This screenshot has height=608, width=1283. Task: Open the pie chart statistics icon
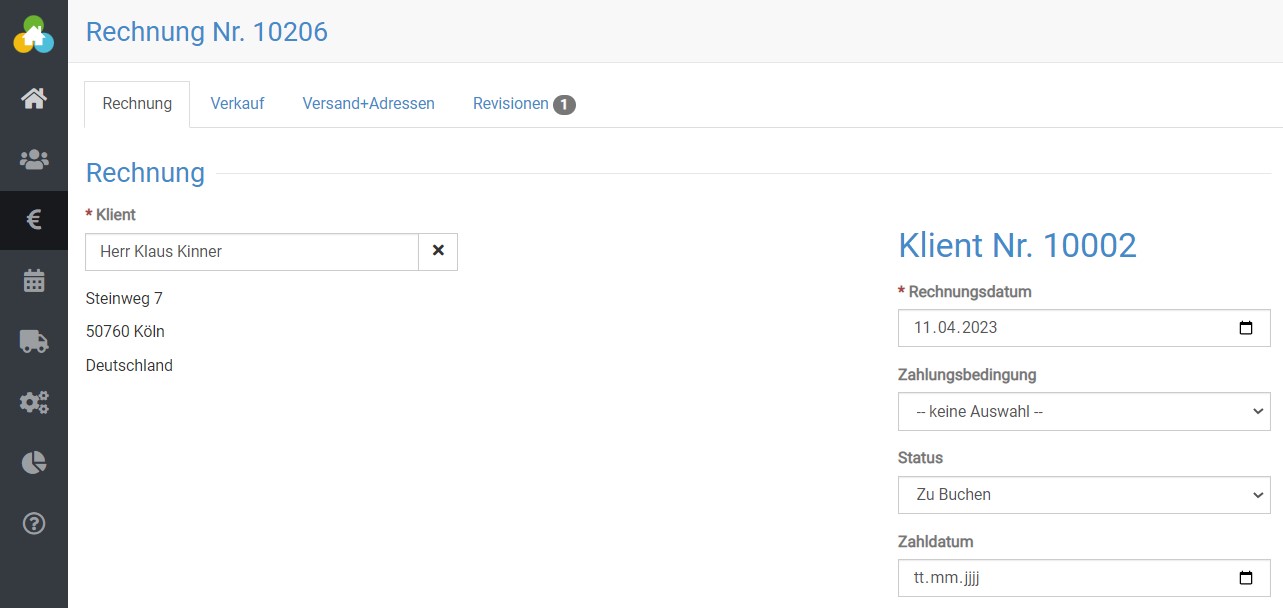pos(34,463)
